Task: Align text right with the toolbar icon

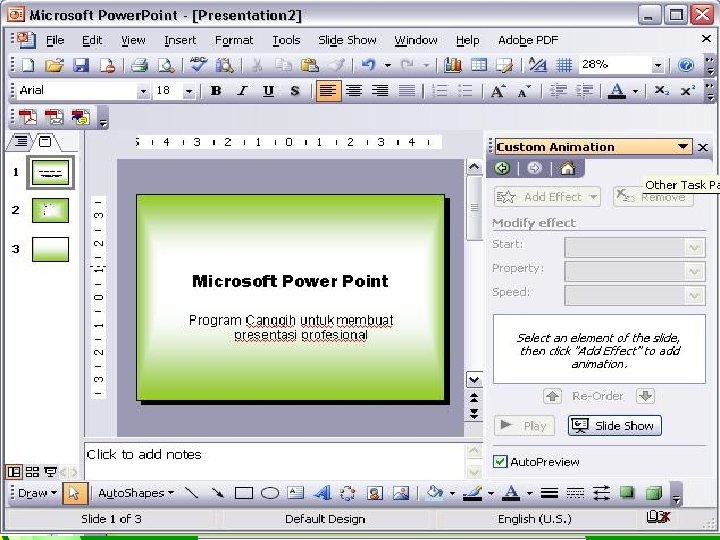Action: pos(380,91)
